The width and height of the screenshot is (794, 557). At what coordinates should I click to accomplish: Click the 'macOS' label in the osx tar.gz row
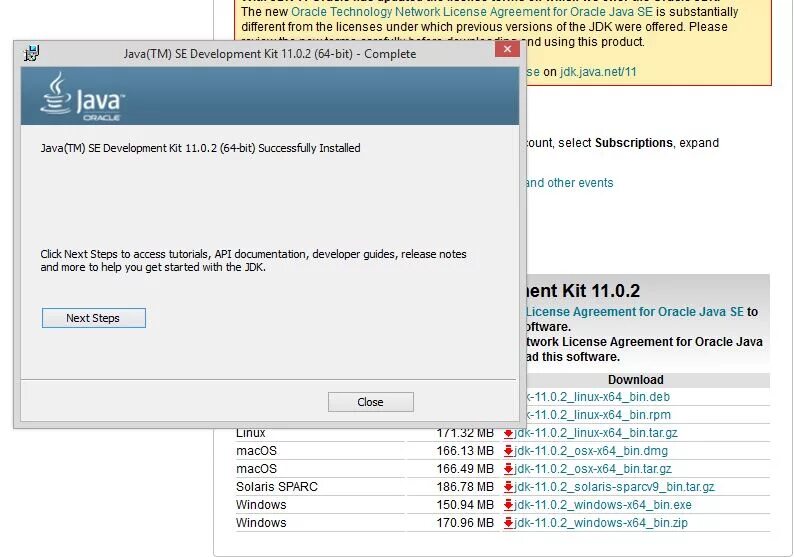(x=256, y=469)
